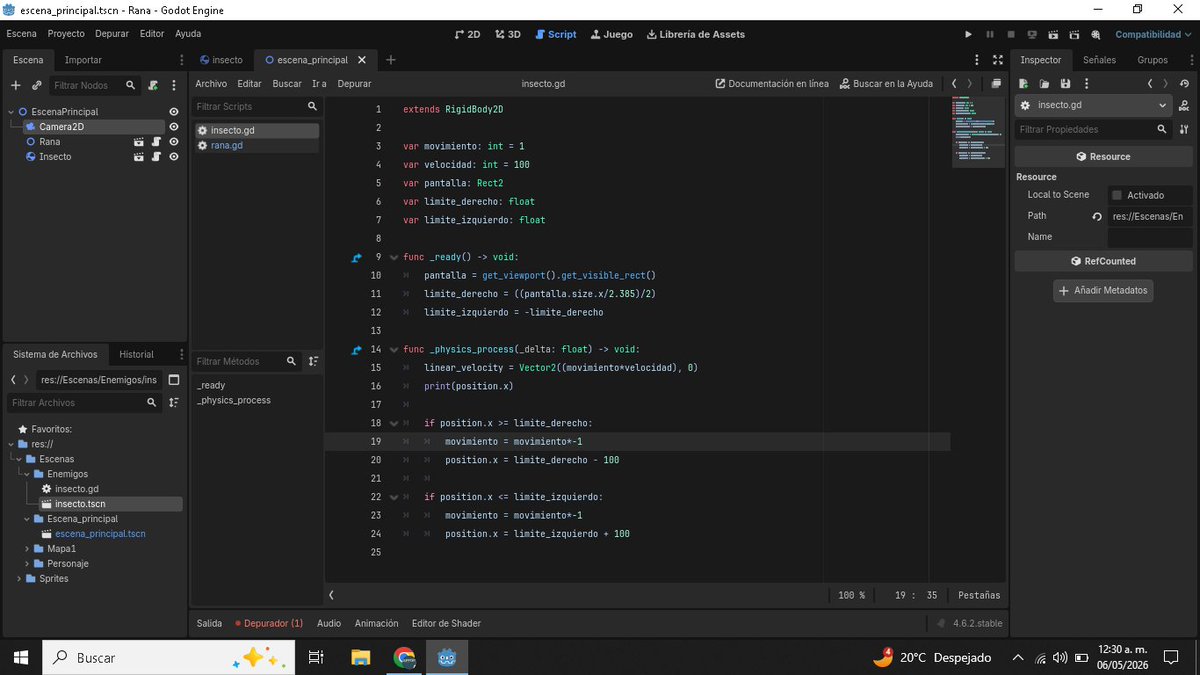Click Buscar en la Ayuda
This screenshot has width=1200, height=675.
point(886,84)
